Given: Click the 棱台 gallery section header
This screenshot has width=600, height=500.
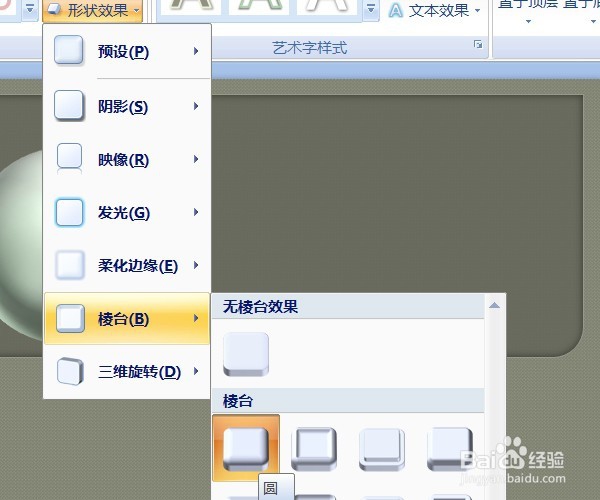Looking at the screenshot, I should pos(348,401).
